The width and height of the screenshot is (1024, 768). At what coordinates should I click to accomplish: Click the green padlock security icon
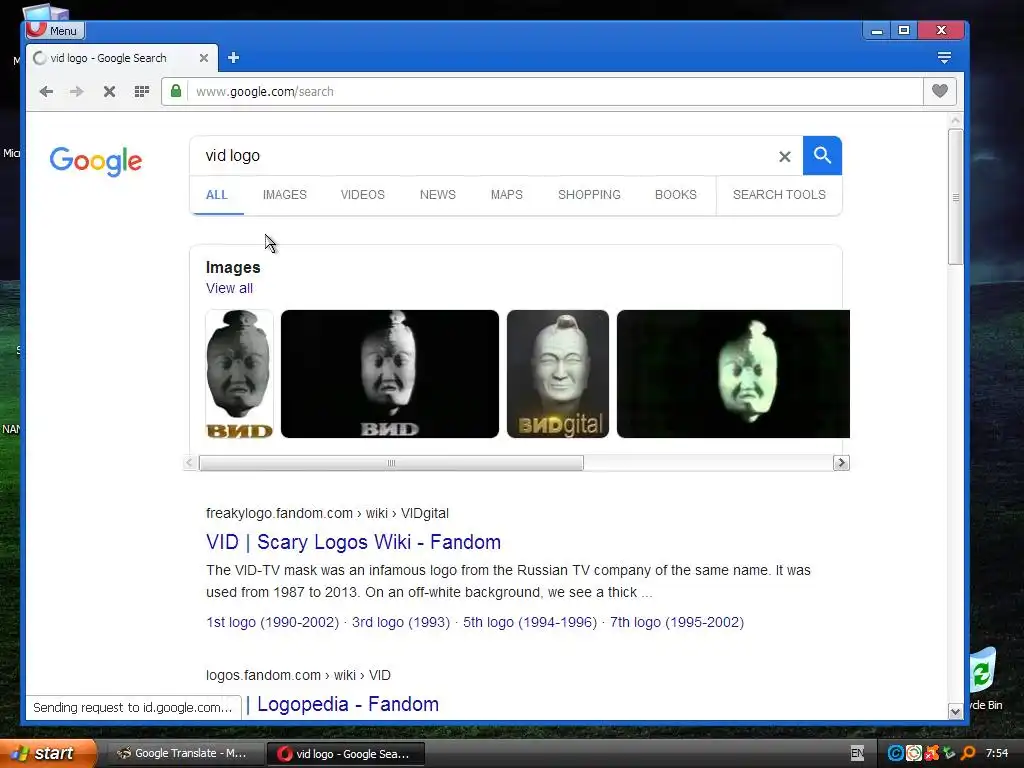coord(176,91)
